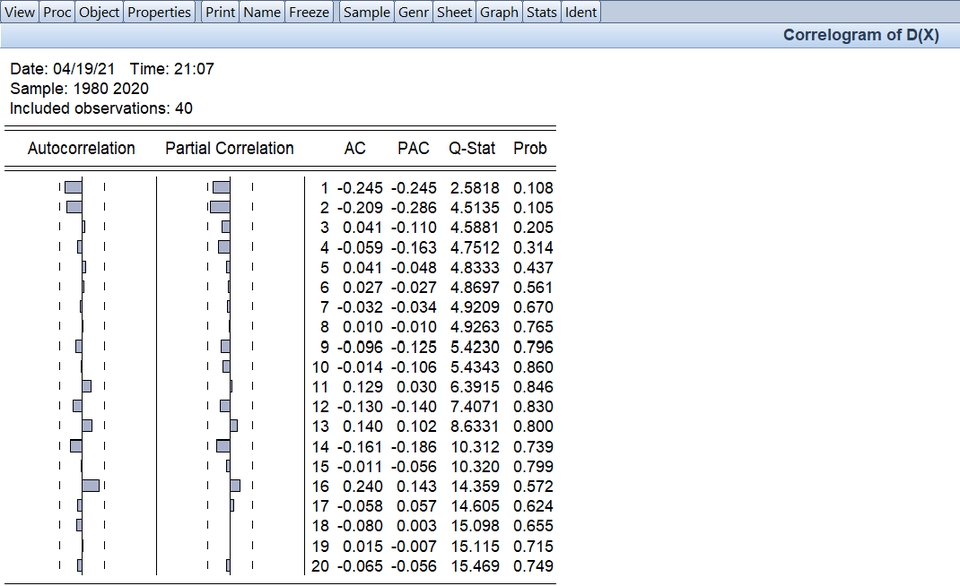Image resolution: width=960 pixels, height=586 pixels.
Task: Select Q-Stat value 7.4071 at lag 12
Action: (475, 407)
